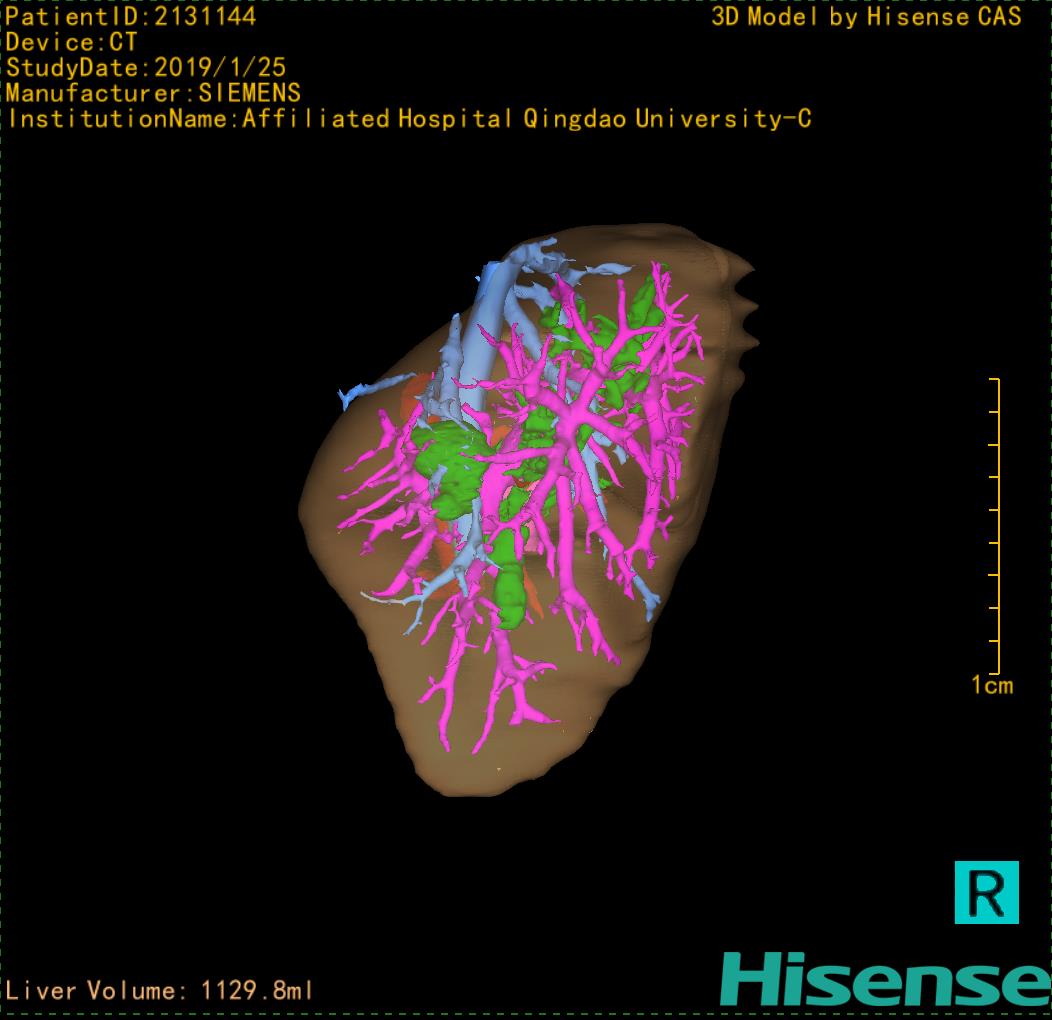Click the 1cm scale label
Viewport: 1052px width, 1020px height.
991,685
